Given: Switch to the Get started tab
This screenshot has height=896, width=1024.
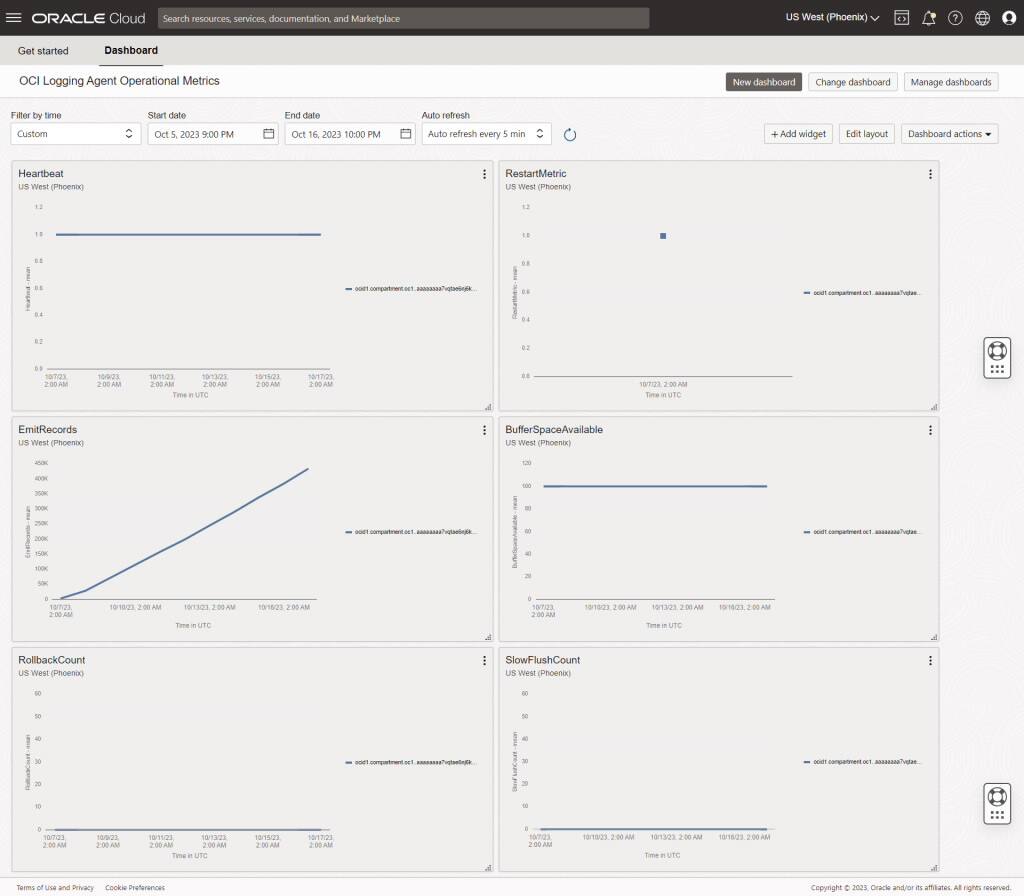Looking at the screenshot, I should click(43, 50).
